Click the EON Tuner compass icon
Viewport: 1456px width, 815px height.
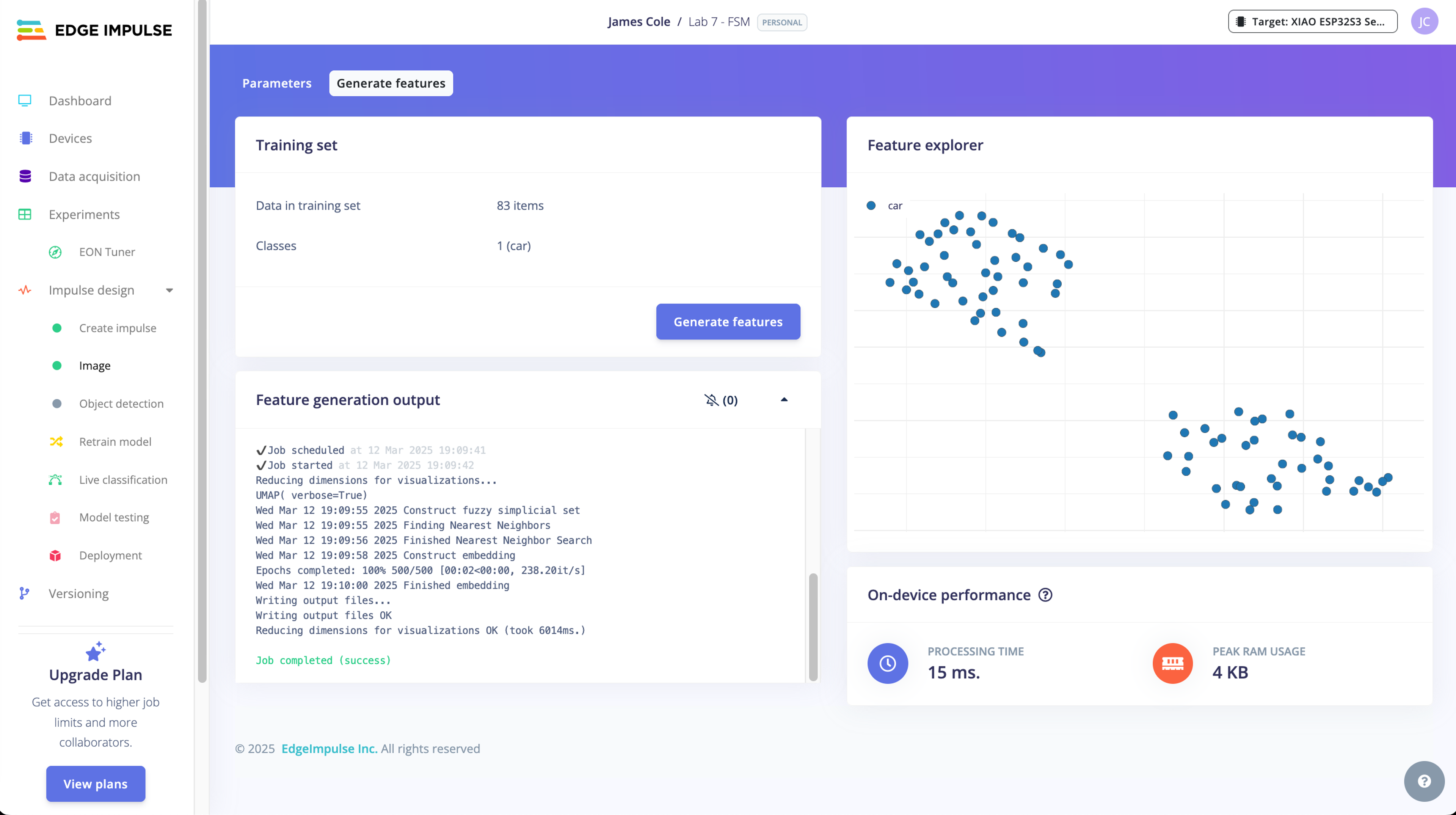(55, 252)
